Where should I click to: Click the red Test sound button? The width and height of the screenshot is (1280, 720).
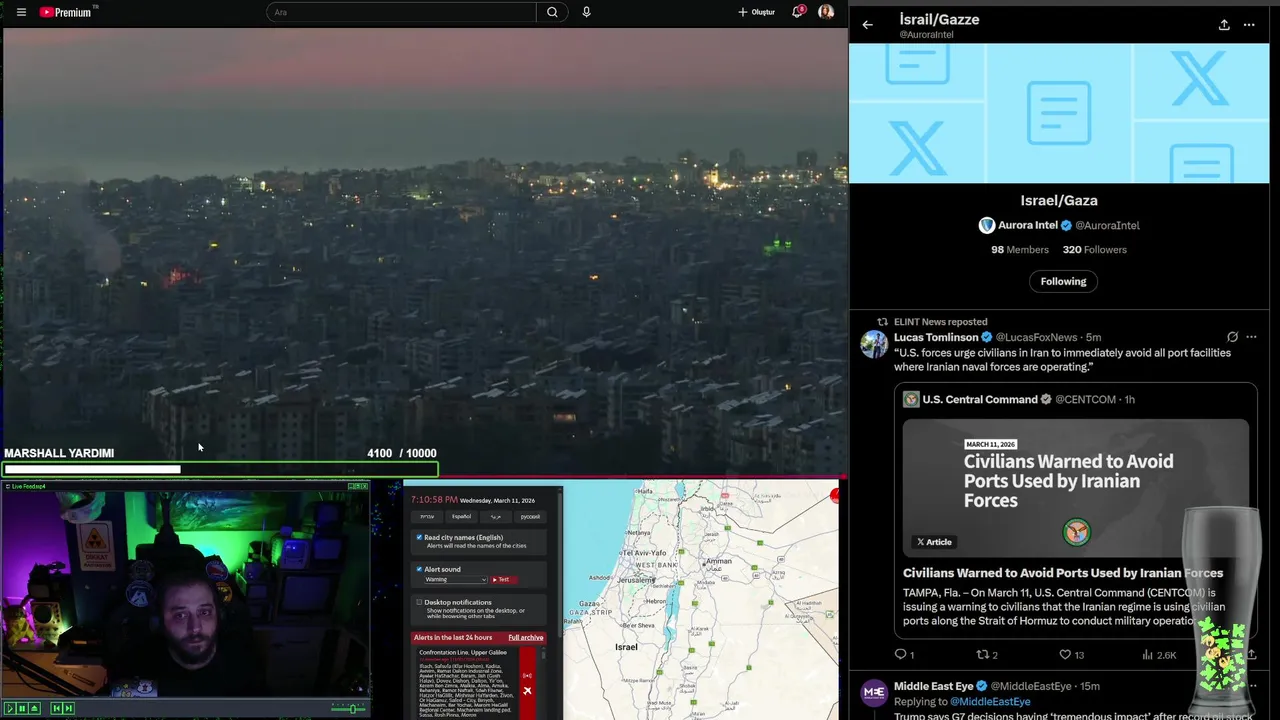click(504, 579)
